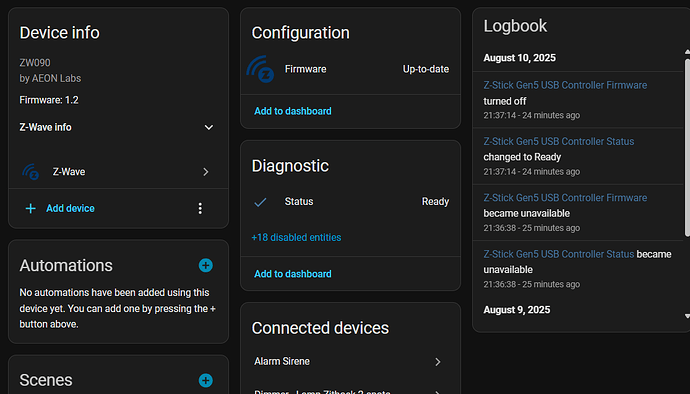
Task: Click the Status checkmark icon
Action: (261, 202)
